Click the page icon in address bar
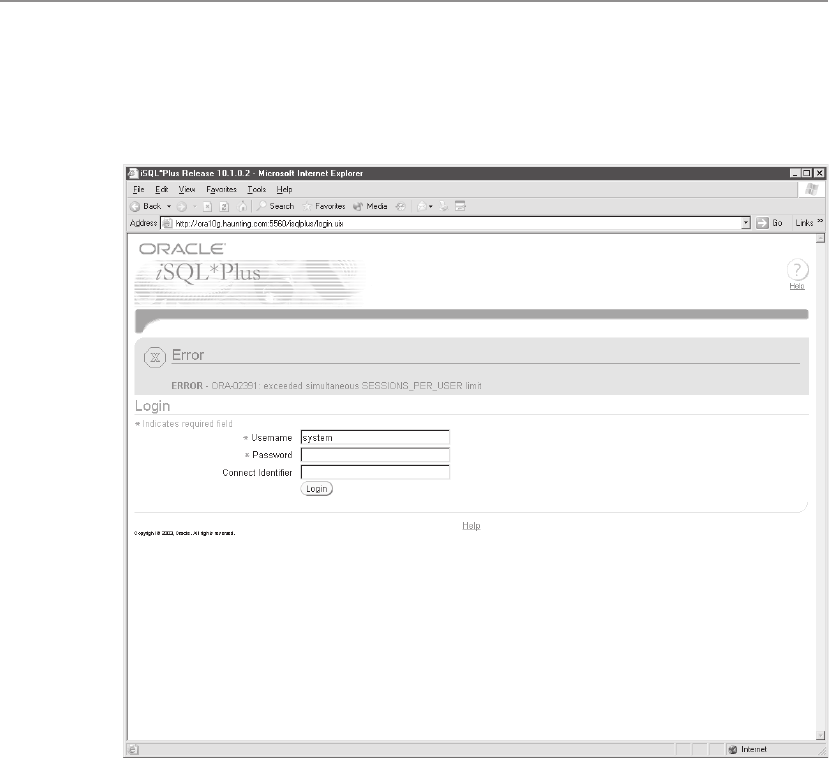This screenshot has width=829, height=758. [x=167, y=224]
